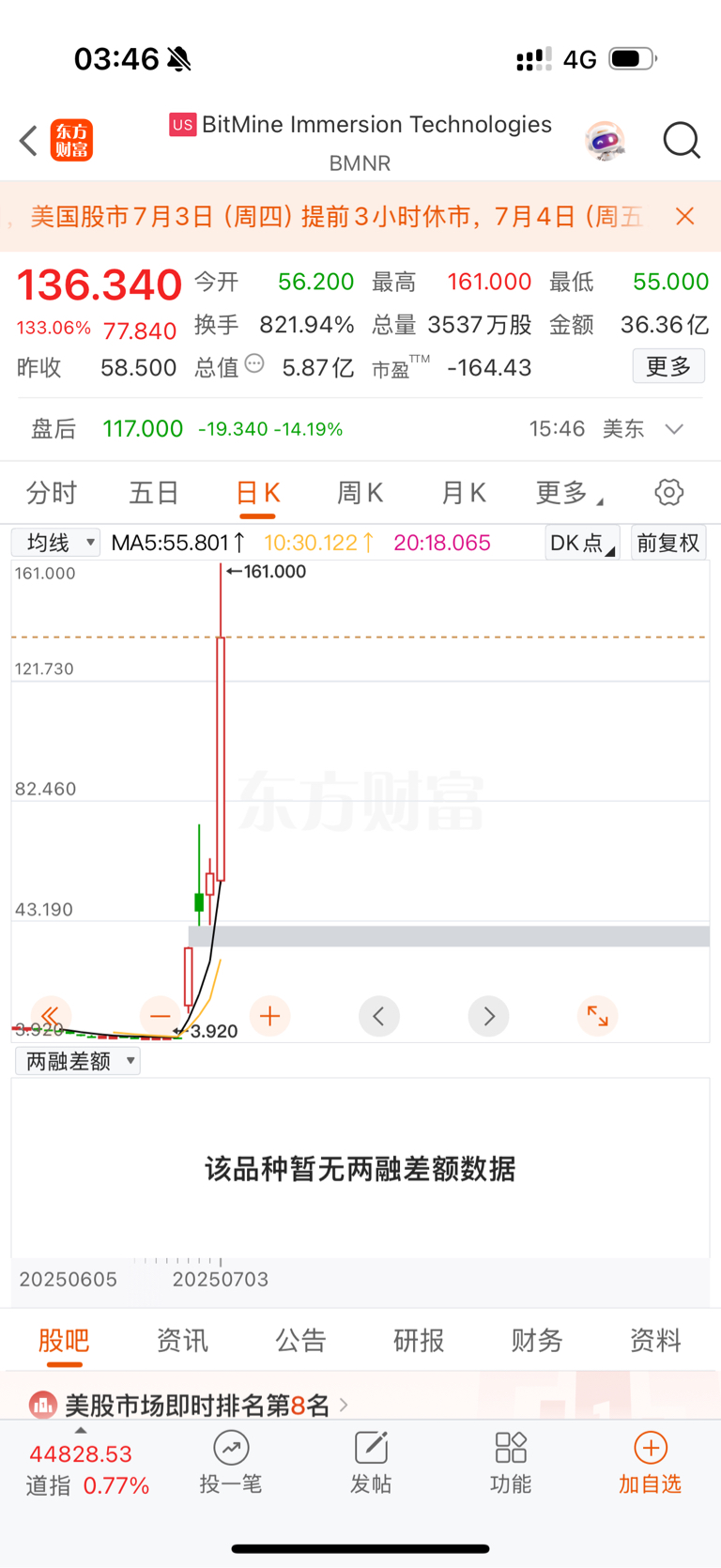The height and width of the screenshot is (1568, 721).
Task: Toggle 前复权 price adjustment
Action: 668,543
